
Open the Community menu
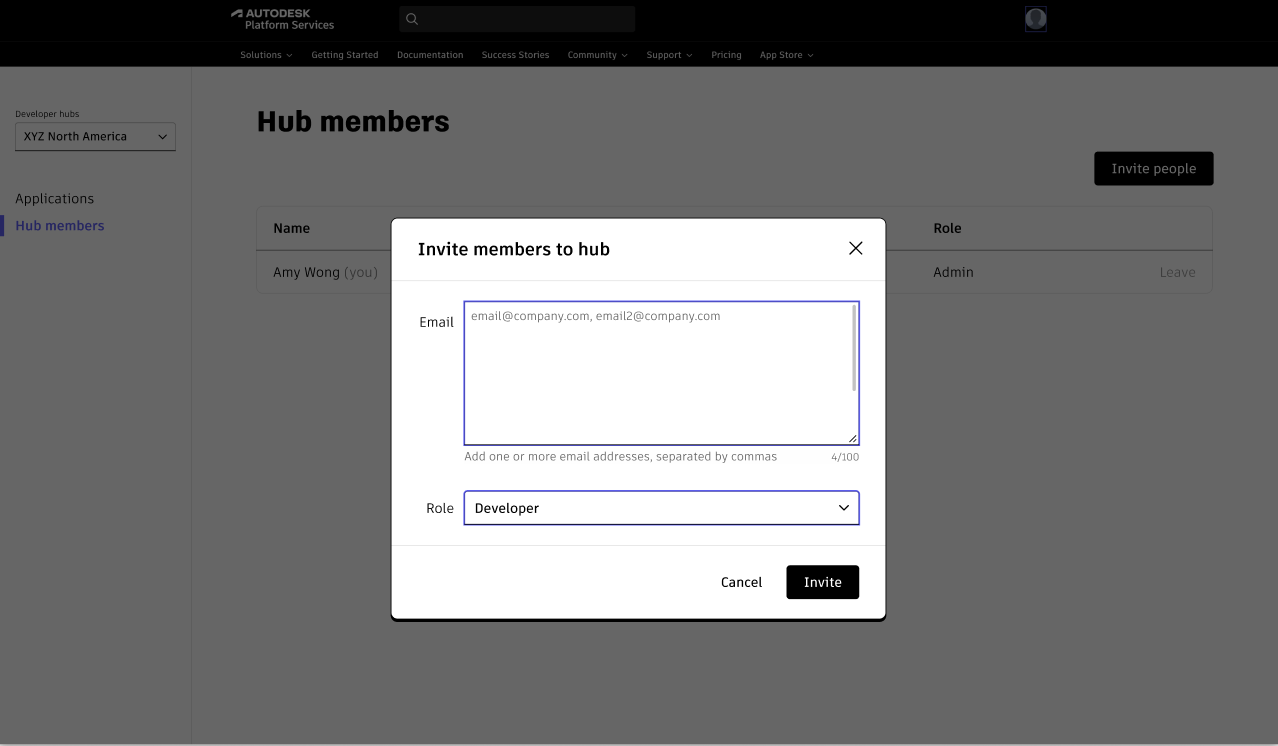[597, 55]
